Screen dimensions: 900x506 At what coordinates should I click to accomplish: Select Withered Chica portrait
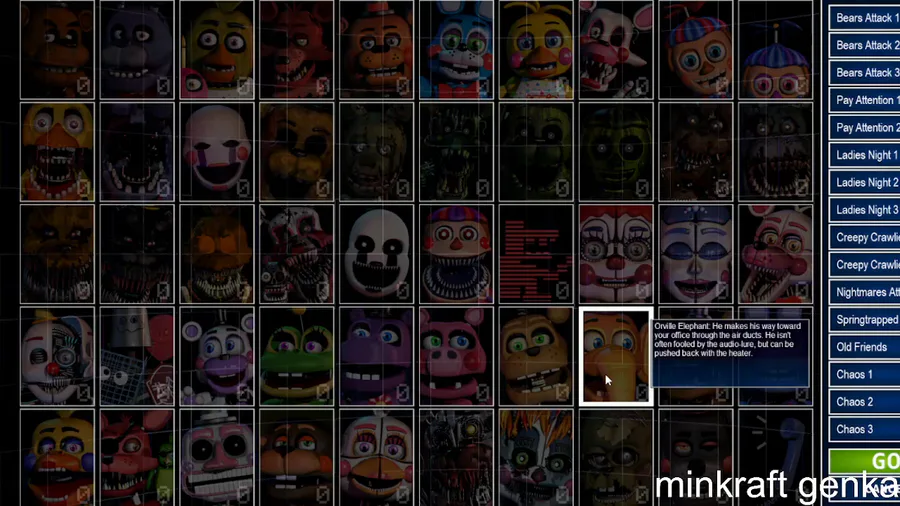[x=57, y=152]
